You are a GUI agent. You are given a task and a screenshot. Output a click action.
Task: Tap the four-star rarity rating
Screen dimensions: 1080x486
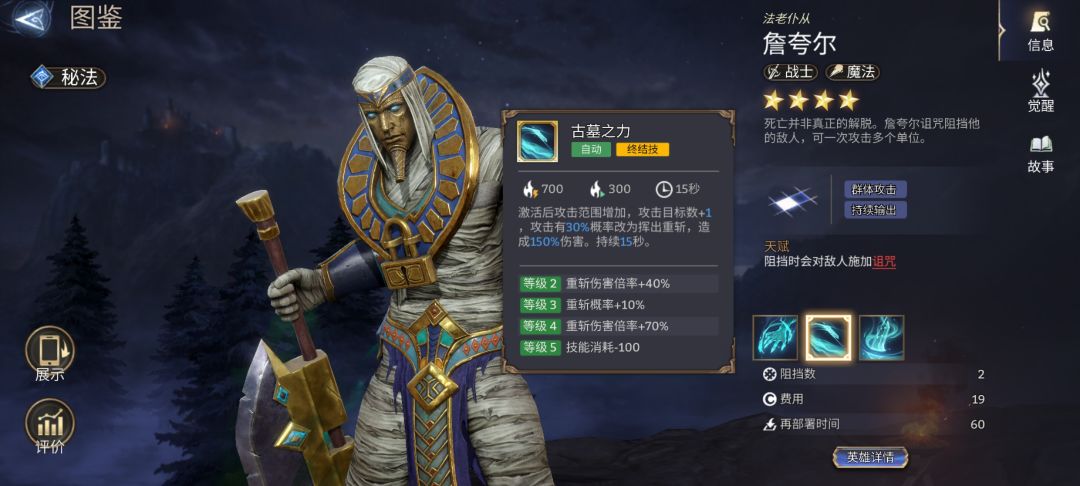click(811, 101)
